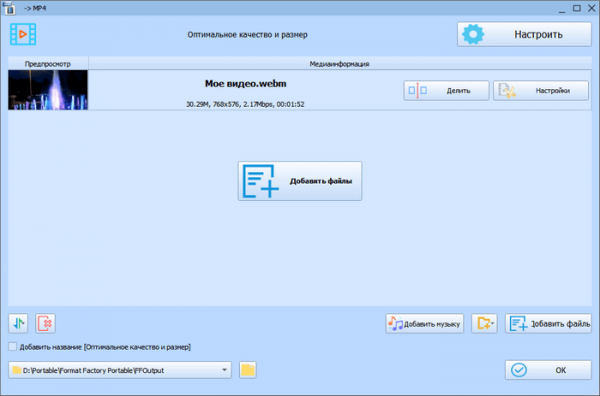Open the add folder dropdown button
The height and width of the screenshot is (396, 600).
pyautogui.click(x=484, y=324)
